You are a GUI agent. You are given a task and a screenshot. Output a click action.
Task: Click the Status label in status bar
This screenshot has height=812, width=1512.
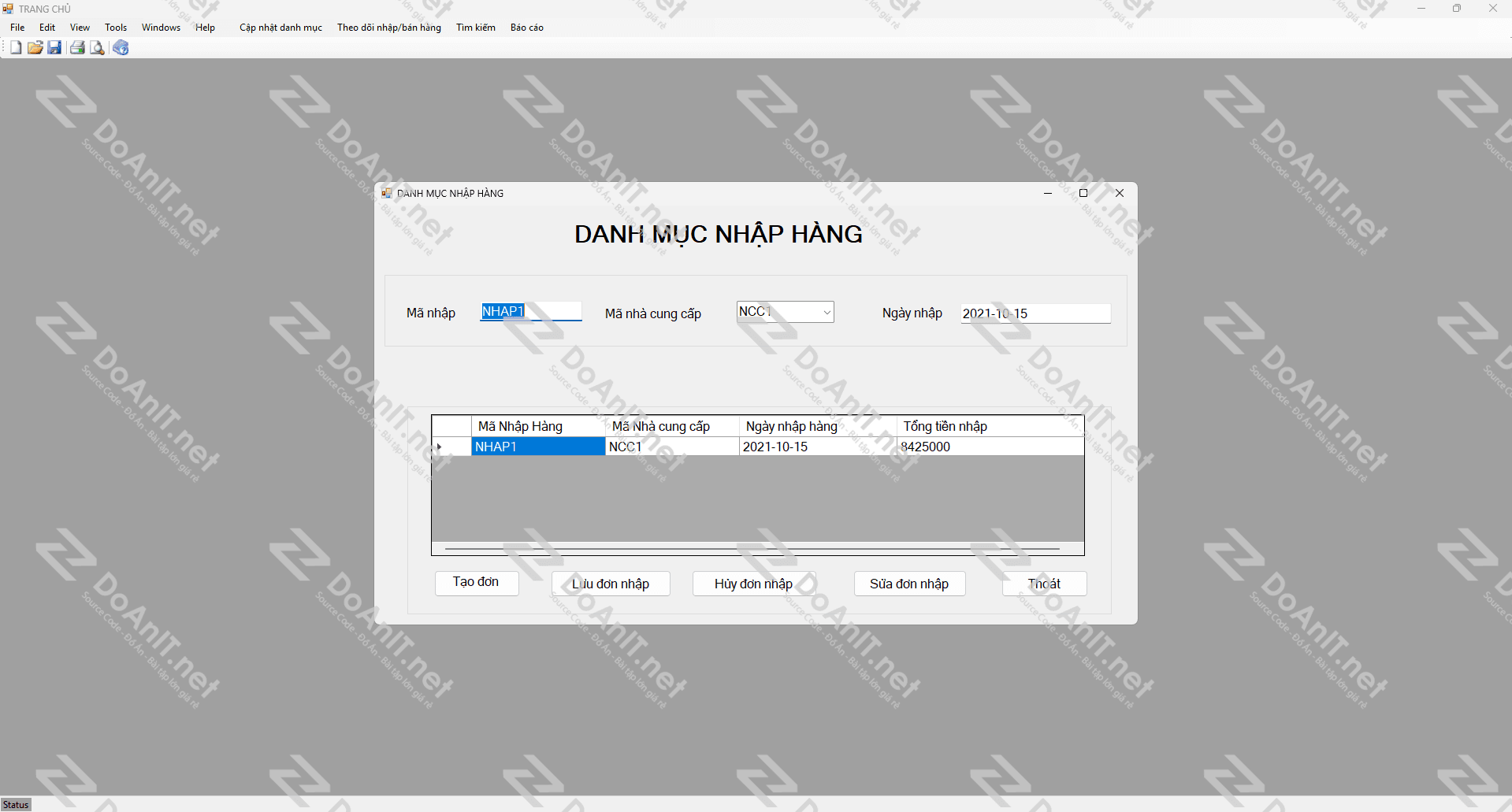16,805
